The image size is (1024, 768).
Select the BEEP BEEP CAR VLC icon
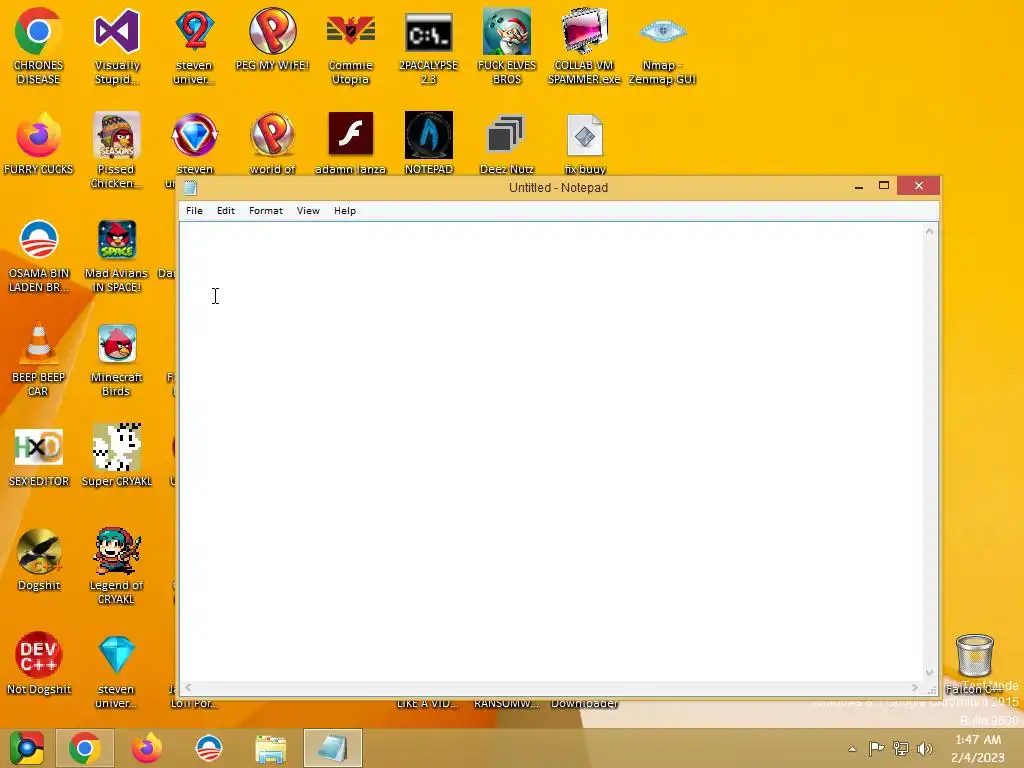pyautogui.click(x=38, y=359)
